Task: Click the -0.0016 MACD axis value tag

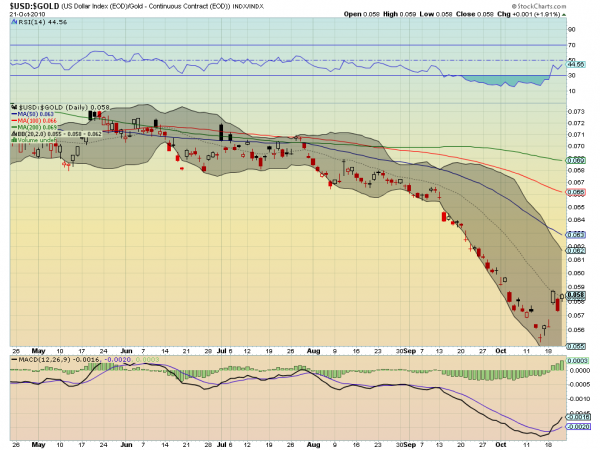Action: 578,417
